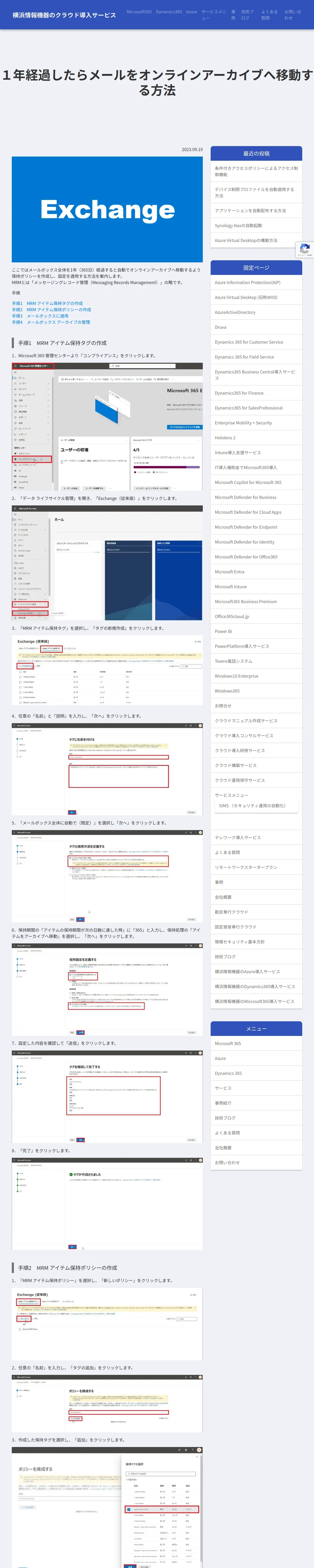Image resolution: width=314 pixels, height=1568 pixels.
Task: Click the Microsoft 365 管理センター step 1 screenshot
Action: click(x=107, y=427)
